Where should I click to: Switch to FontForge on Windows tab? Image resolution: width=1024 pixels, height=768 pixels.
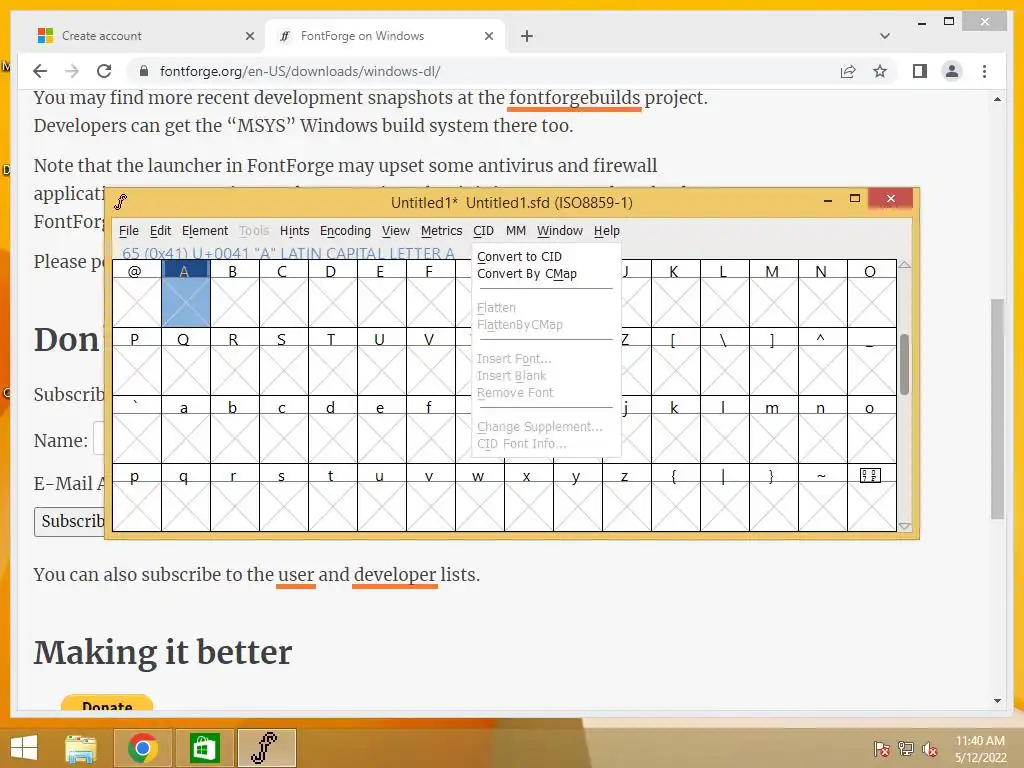pyautogui.click(x=385, y=36)
